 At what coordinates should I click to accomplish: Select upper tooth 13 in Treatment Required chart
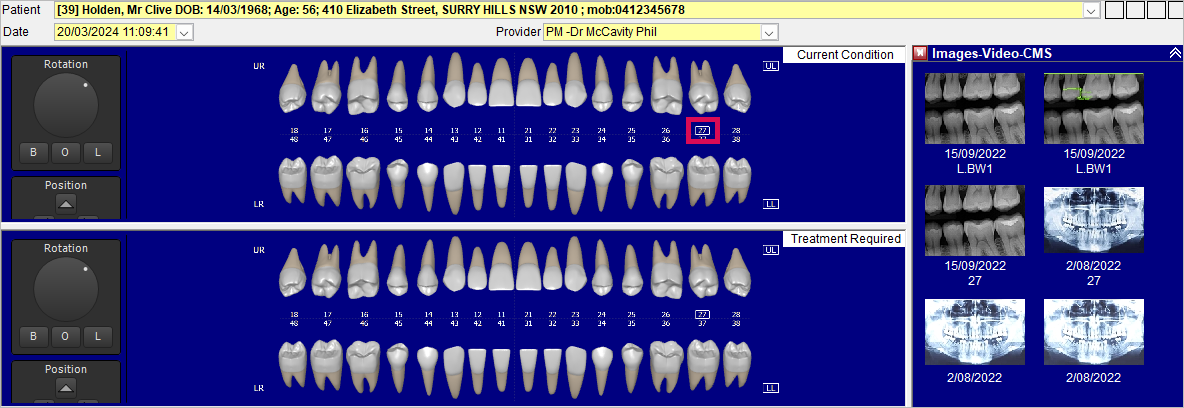click(454, 270)
